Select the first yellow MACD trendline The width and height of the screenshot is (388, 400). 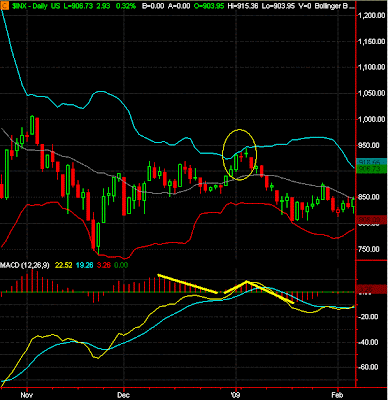point(188,284)
